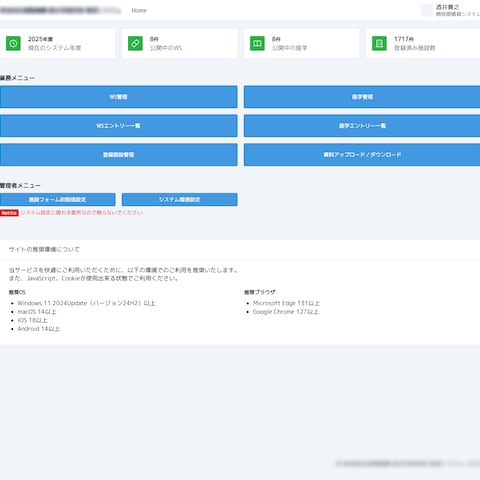Open the WS管理 button
This screenshot has width=480, height=480.
[x=119, y=97]
